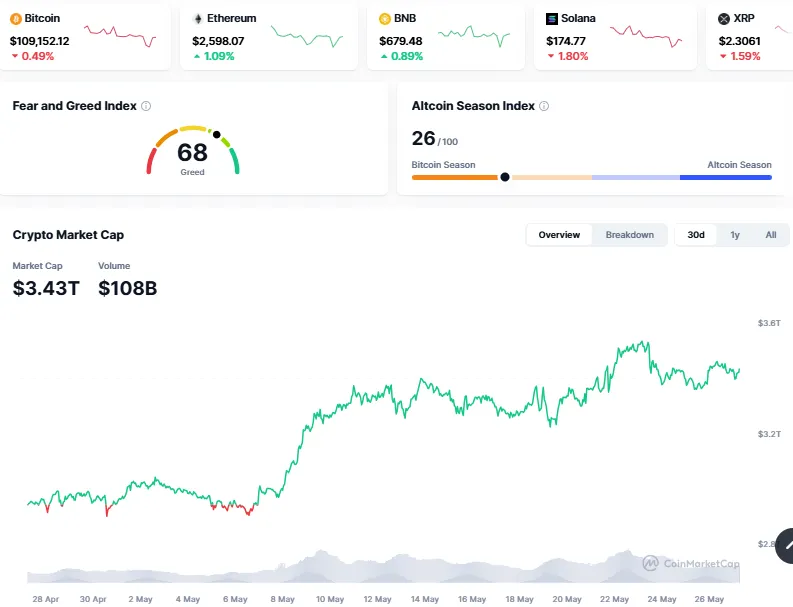The width and height of the screenshot is (793, 607).
Task: Click the Altcoin Season Index slider marker
Action: 505,177
